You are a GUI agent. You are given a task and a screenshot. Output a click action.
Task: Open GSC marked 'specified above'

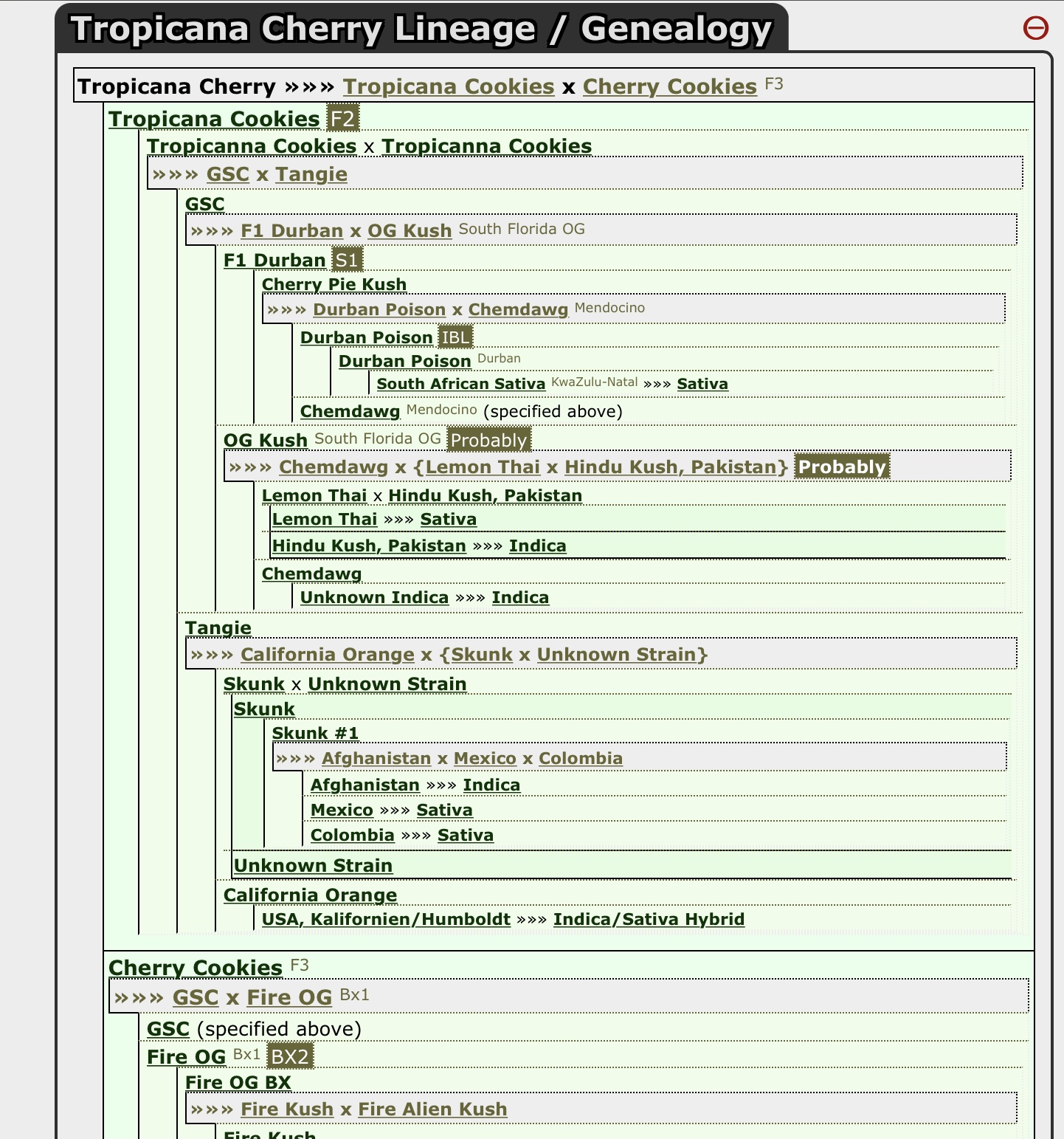(x=168, y=1030)
